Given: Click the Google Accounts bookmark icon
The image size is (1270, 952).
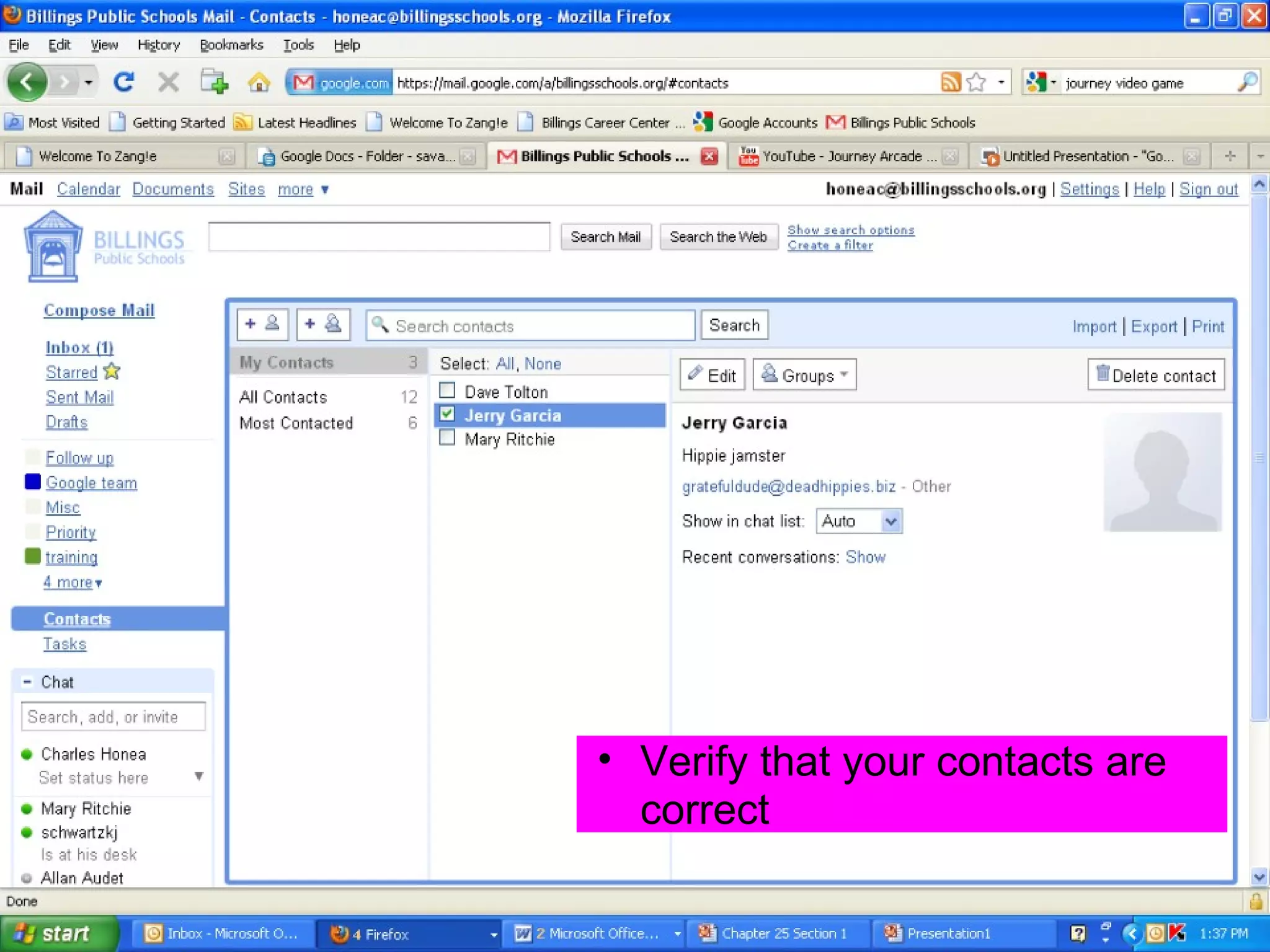Looking at the screenshot, I should pyautogui.click(x=703, y=122).
